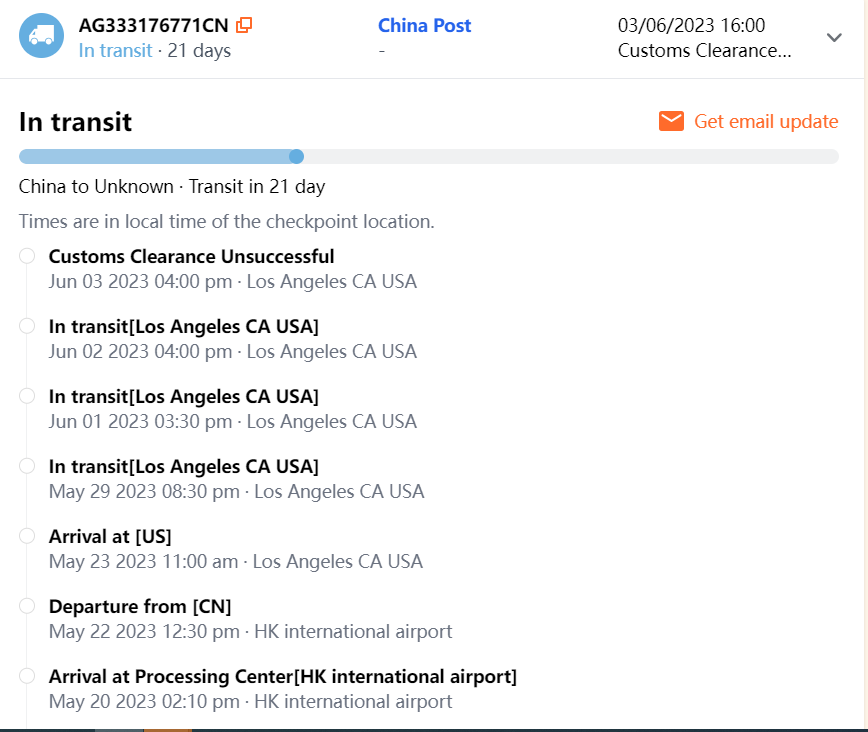The image size is (868, 732).
Task: Select the Departure from [CN] marker
Action: point(27,606)
